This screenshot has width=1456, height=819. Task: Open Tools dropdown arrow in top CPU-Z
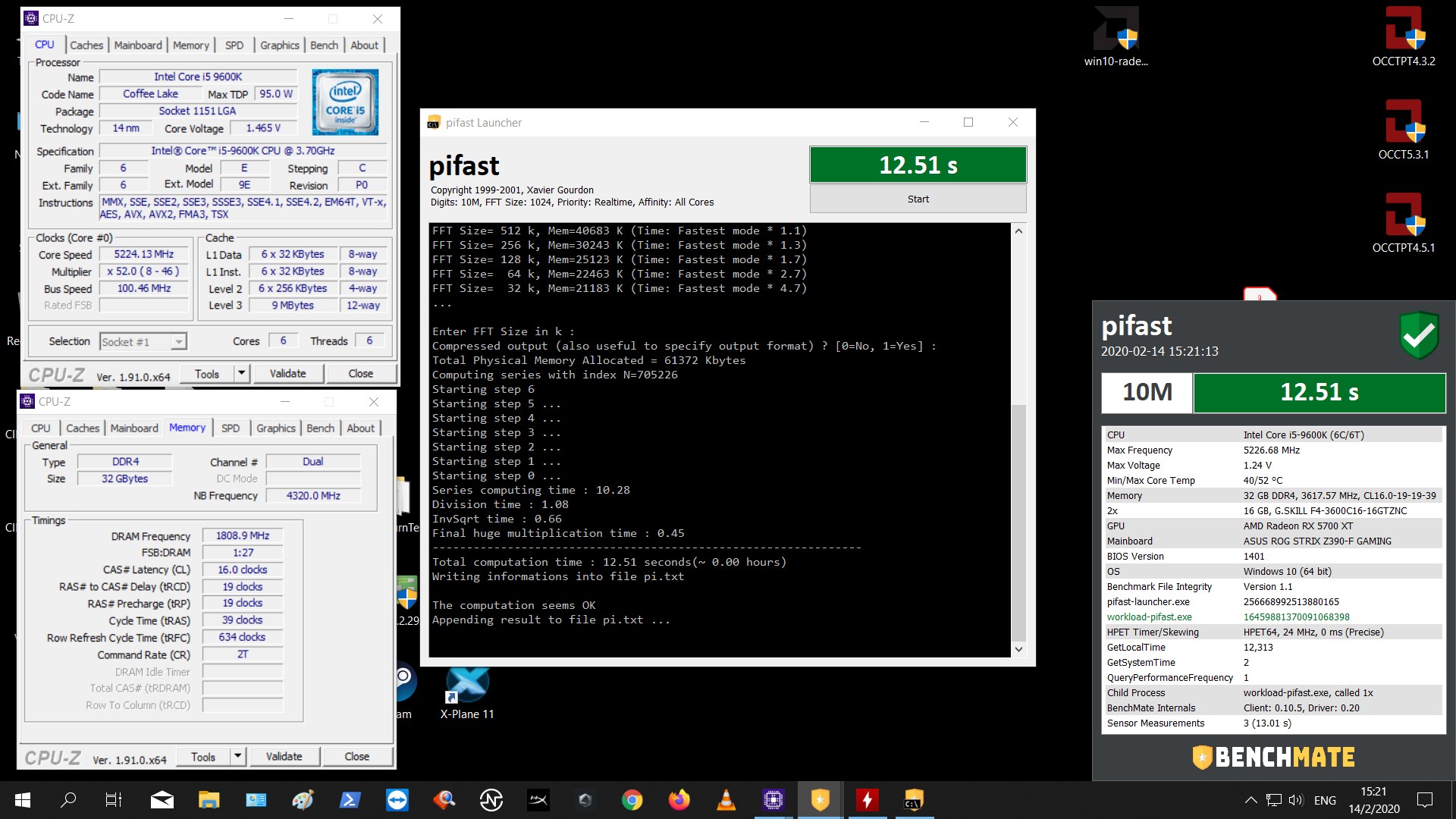(241, 373)
